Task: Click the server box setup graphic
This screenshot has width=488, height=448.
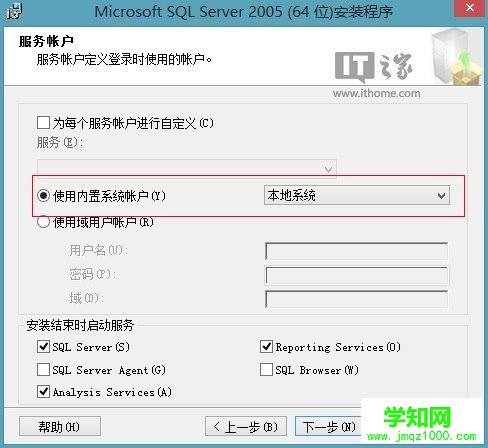Action: tap(456, 57)
